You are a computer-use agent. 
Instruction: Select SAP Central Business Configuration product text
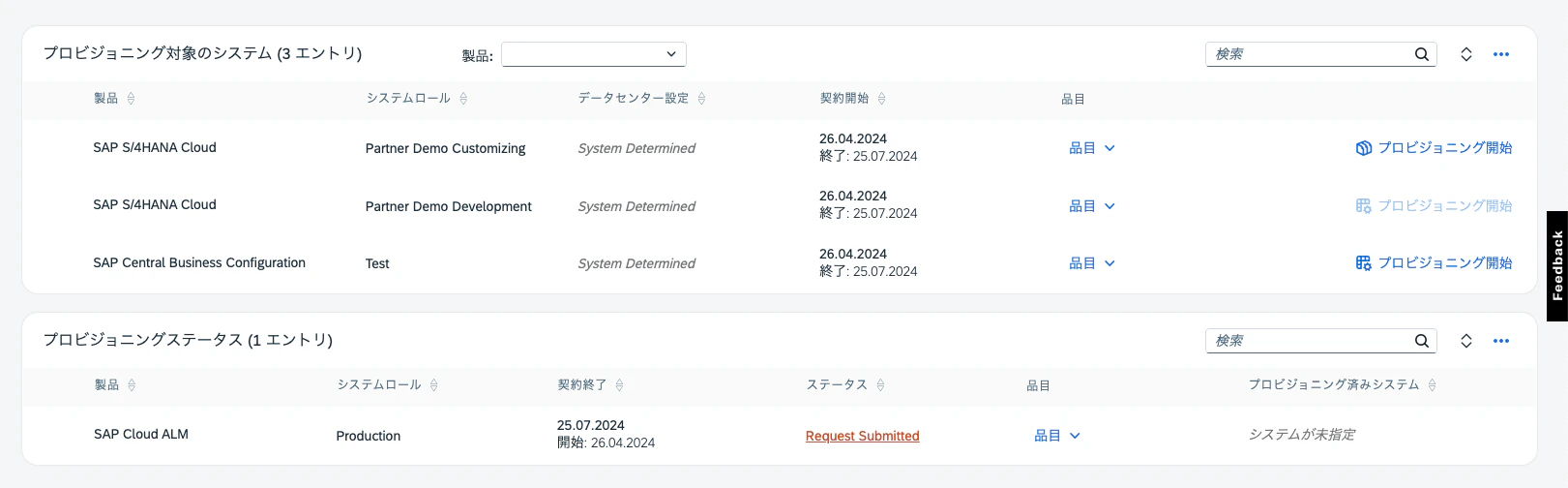(199, 262)
